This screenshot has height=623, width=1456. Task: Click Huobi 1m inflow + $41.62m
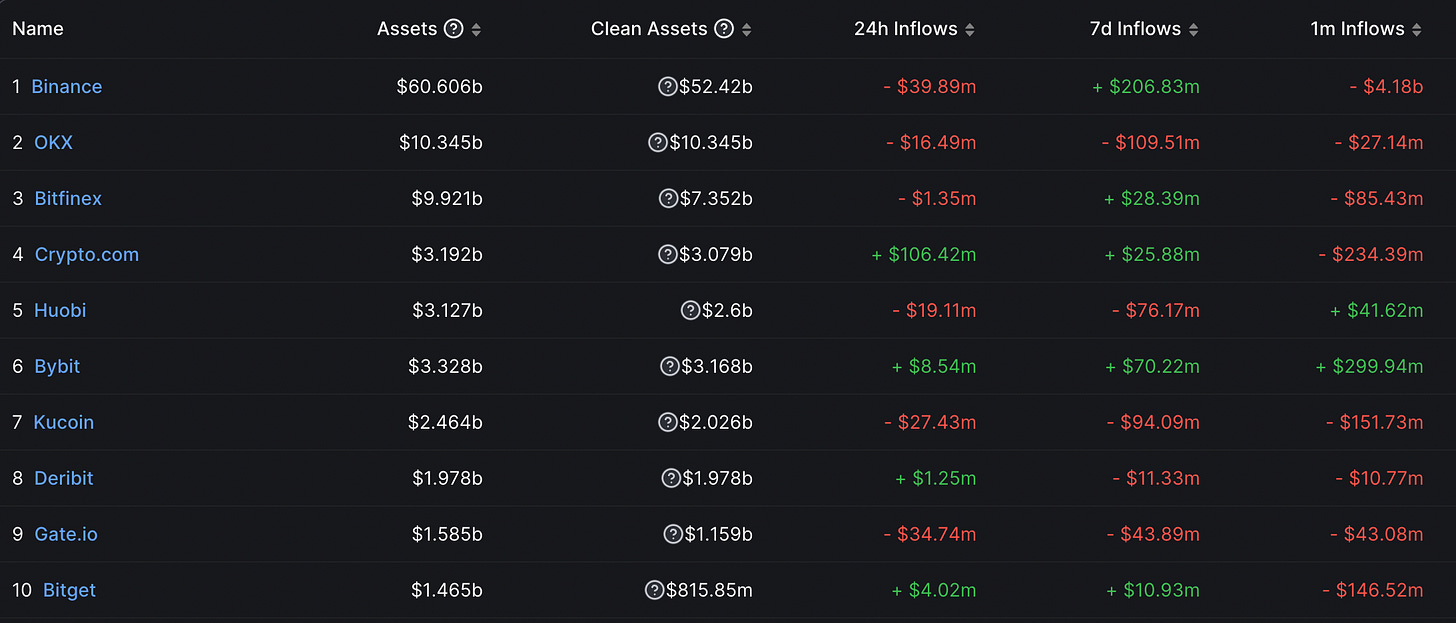click(x=1377, y=311)
